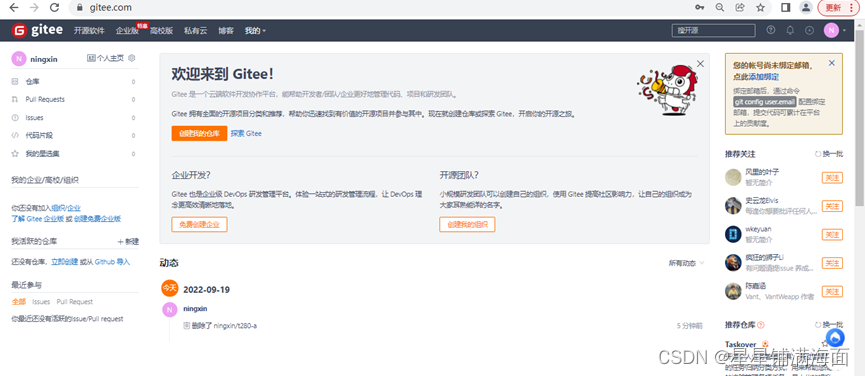Bookmark this page with star icon
The height and width of the screenshot is (376, 865).
click(760, 8)
